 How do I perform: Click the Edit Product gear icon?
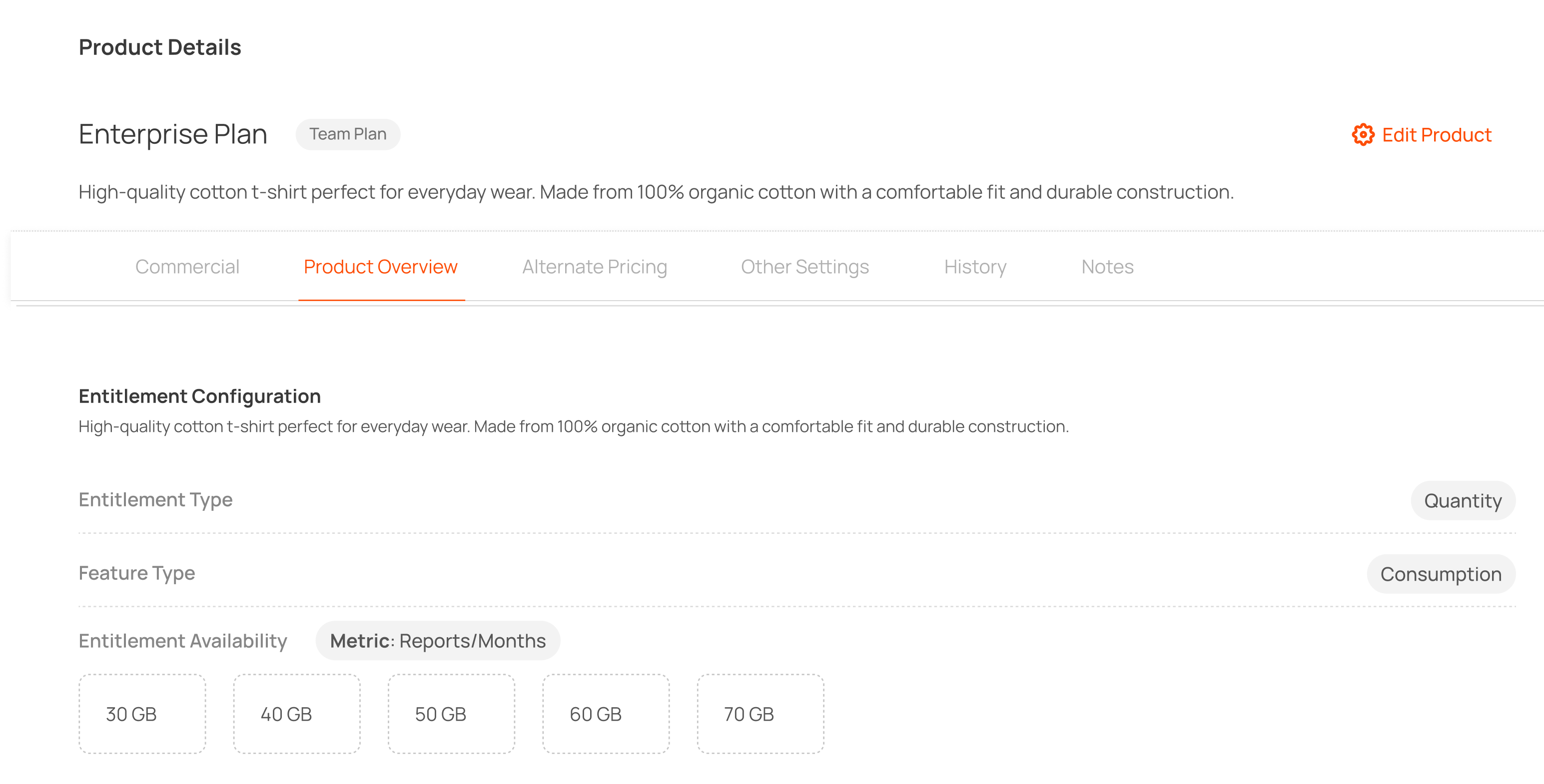tap(1363, 135)
